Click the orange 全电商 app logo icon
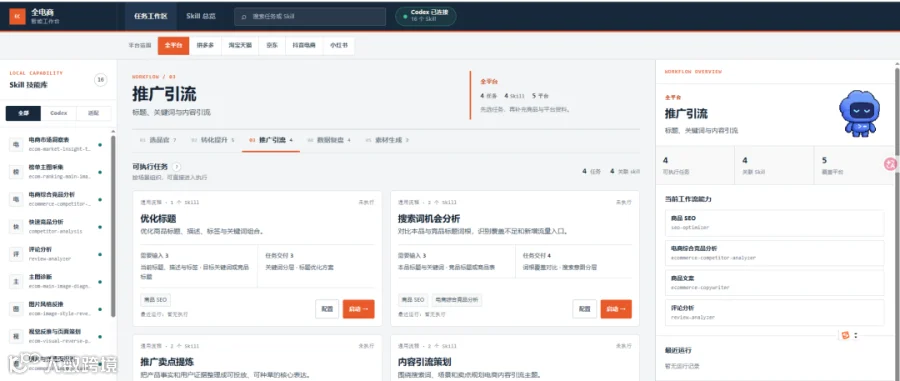The height and width of the screenshot is (381, 900). tap(17, 16)
